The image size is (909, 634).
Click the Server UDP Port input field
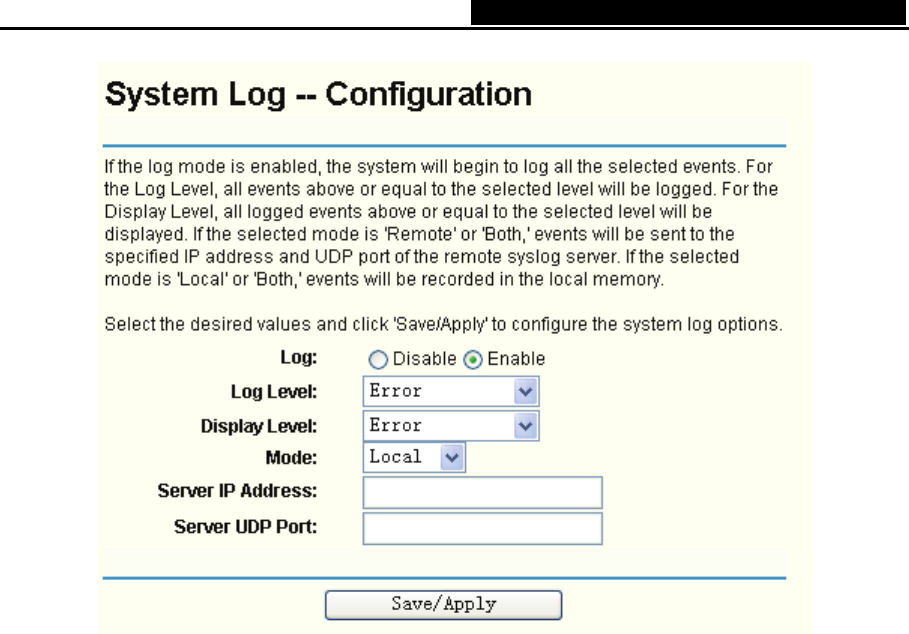[482, 529]
